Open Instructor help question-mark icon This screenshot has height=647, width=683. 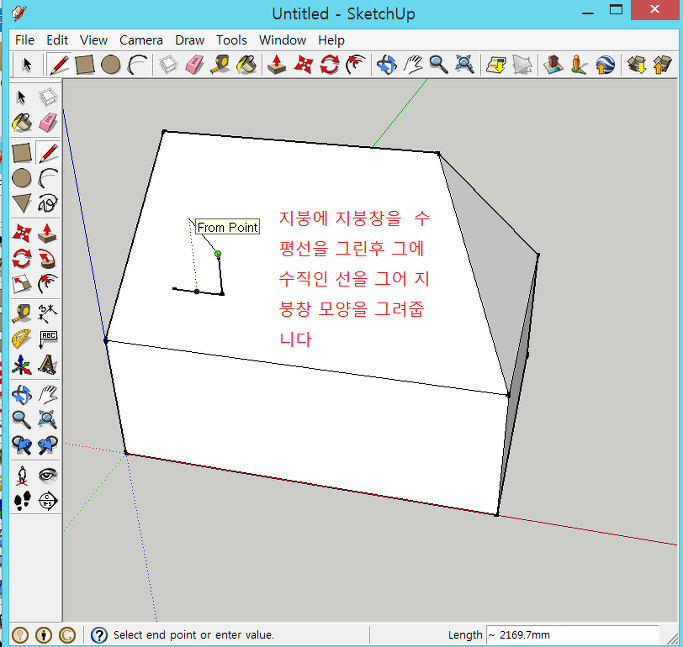coord(99,635)
